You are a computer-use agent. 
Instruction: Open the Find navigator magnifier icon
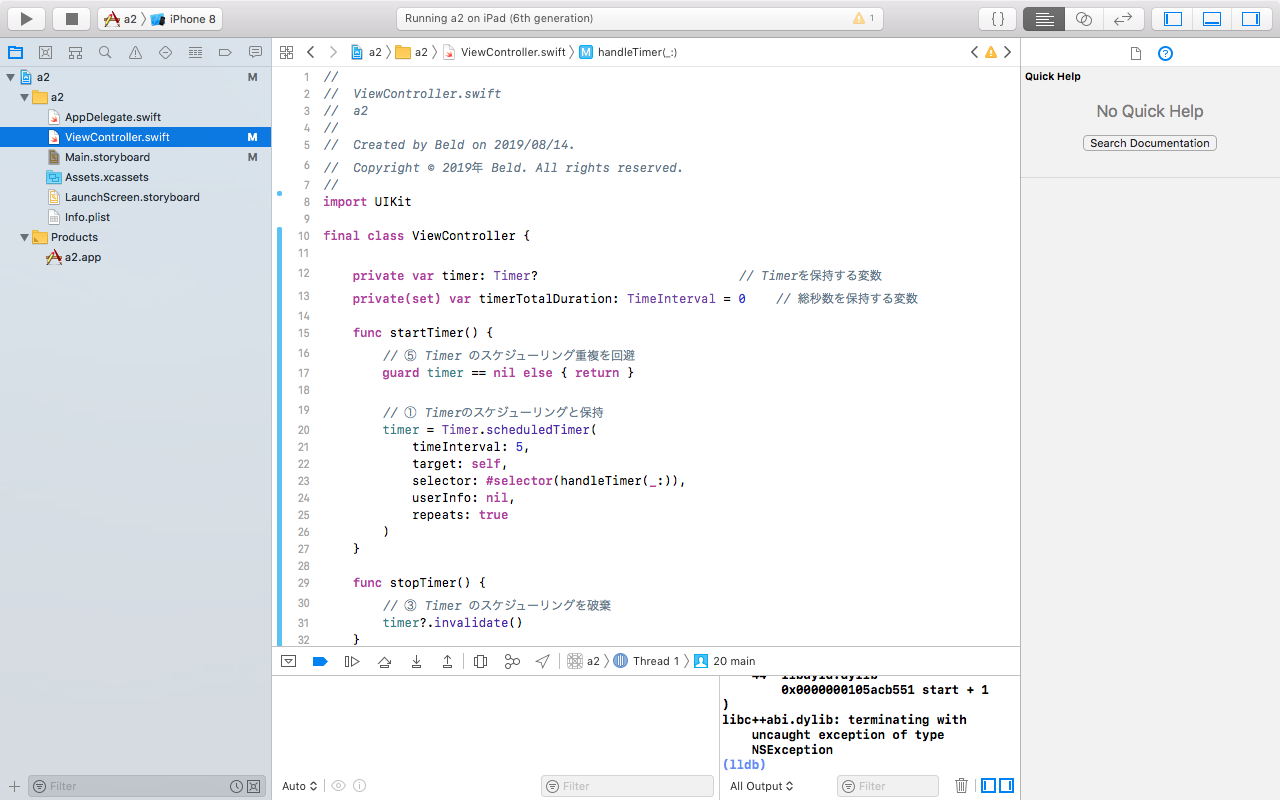[104, 52]
